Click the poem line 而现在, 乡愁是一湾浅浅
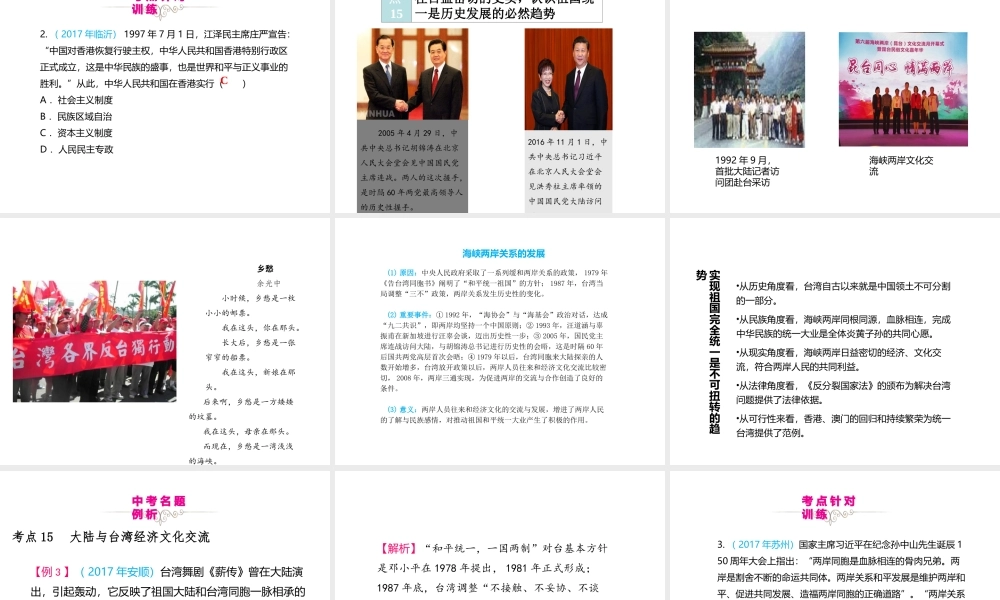Image resolution: width=1000 pixels, height=600 pixels. pos(248,446)
